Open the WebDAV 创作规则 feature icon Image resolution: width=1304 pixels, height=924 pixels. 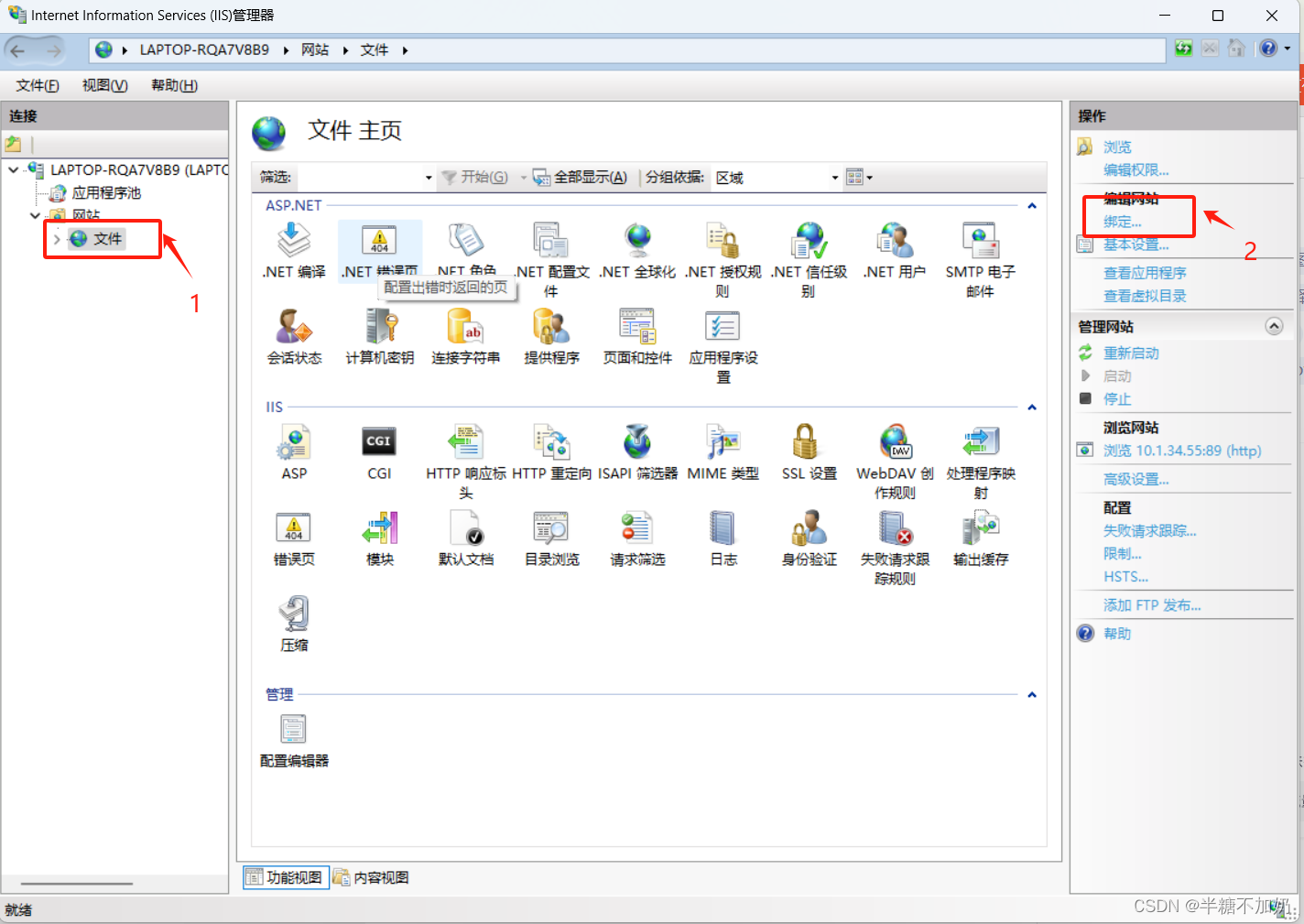click(895, 442)
